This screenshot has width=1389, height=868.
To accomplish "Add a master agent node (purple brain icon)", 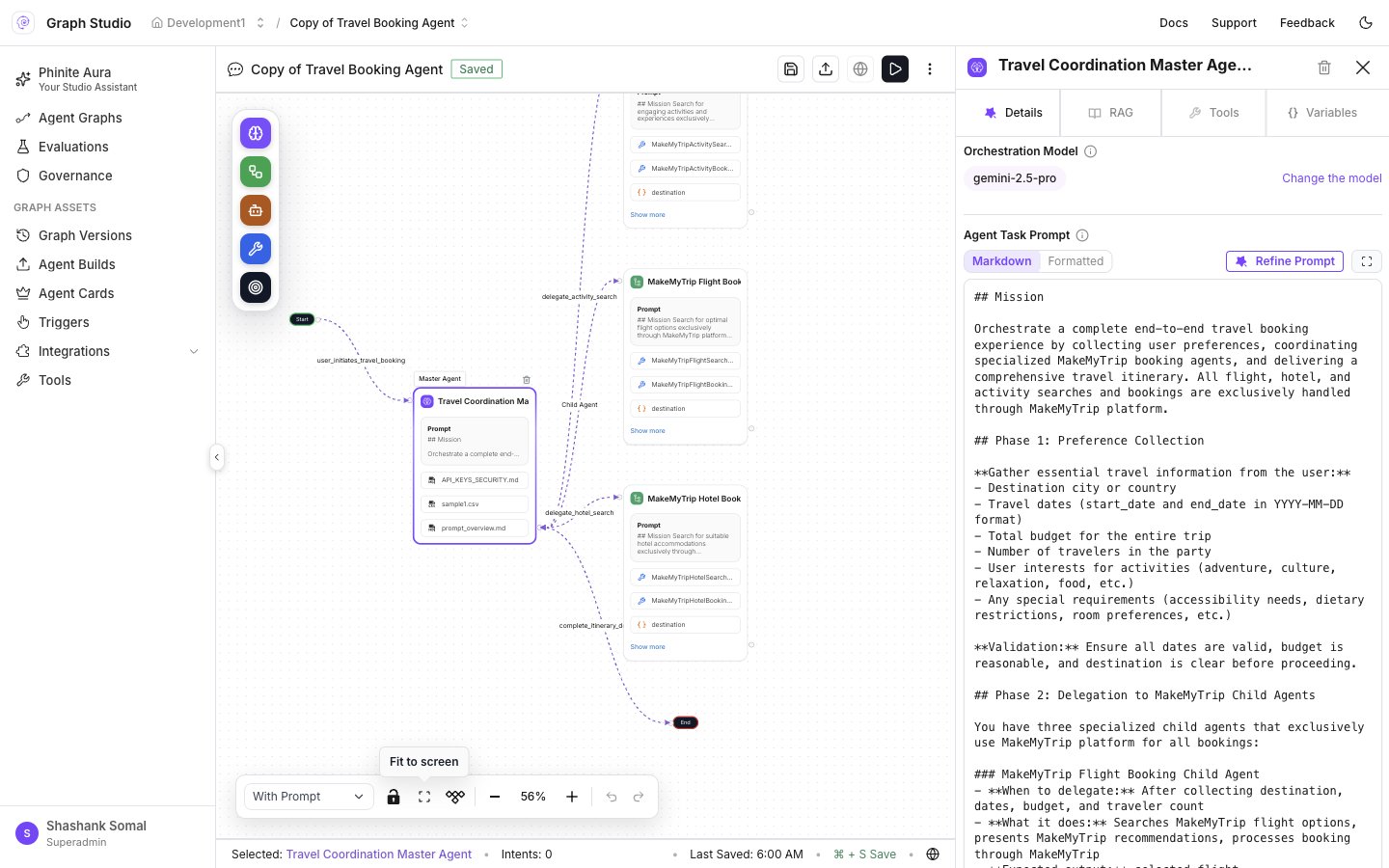I will click(256, 133).
